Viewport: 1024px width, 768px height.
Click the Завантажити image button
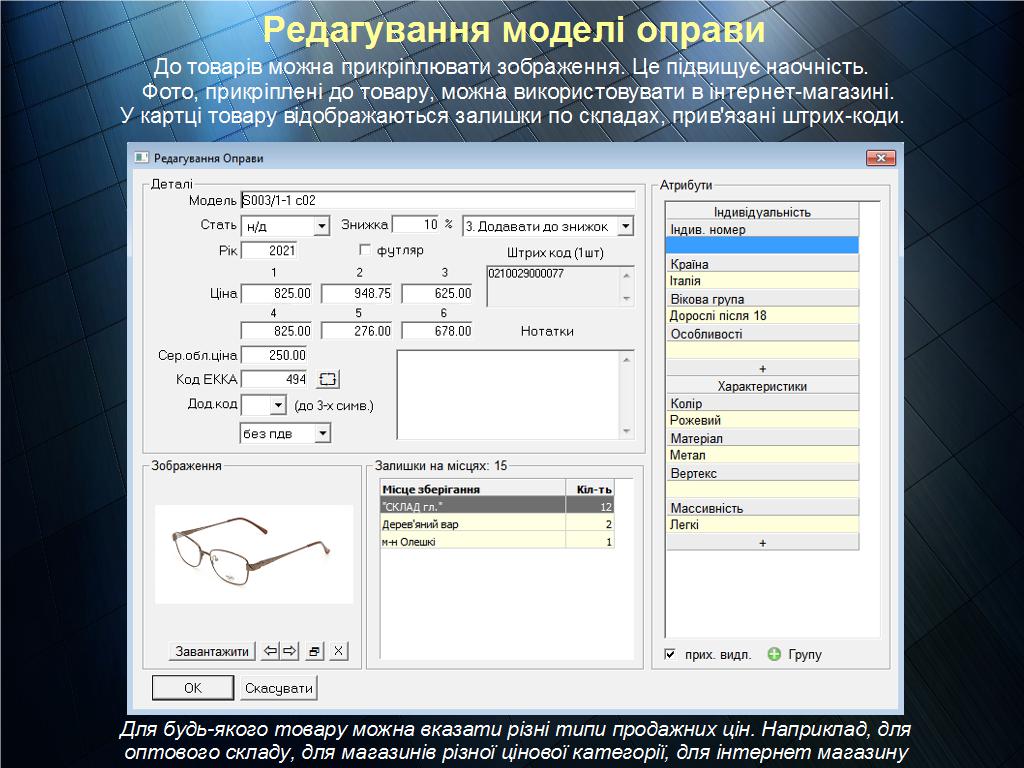(x=212, y=651)
